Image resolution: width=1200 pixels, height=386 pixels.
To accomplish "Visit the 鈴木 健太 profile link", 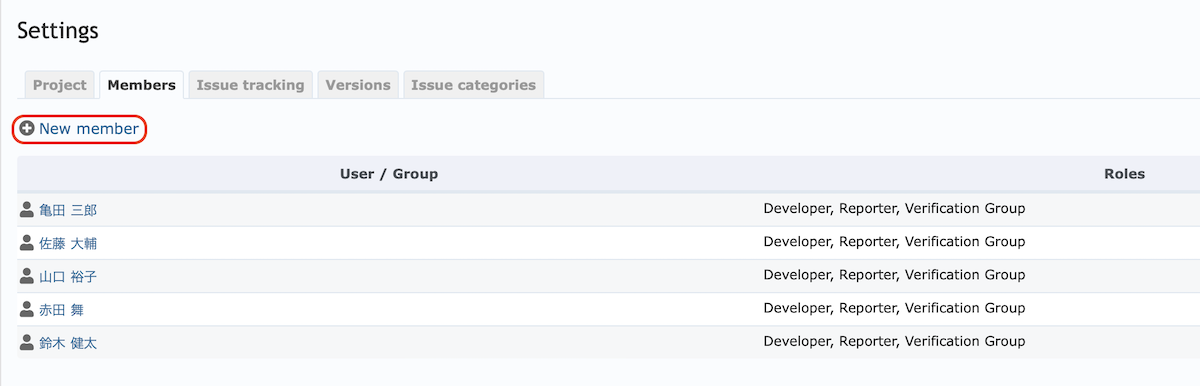I will [x=68, y=343].
